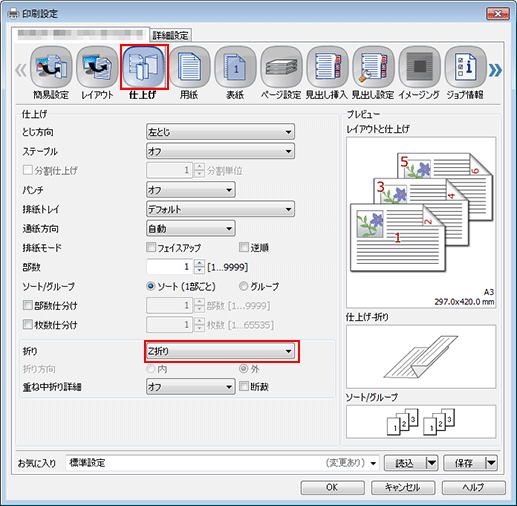Click the OK button
This screenshot has height=506, width=517.
[332, 488]
